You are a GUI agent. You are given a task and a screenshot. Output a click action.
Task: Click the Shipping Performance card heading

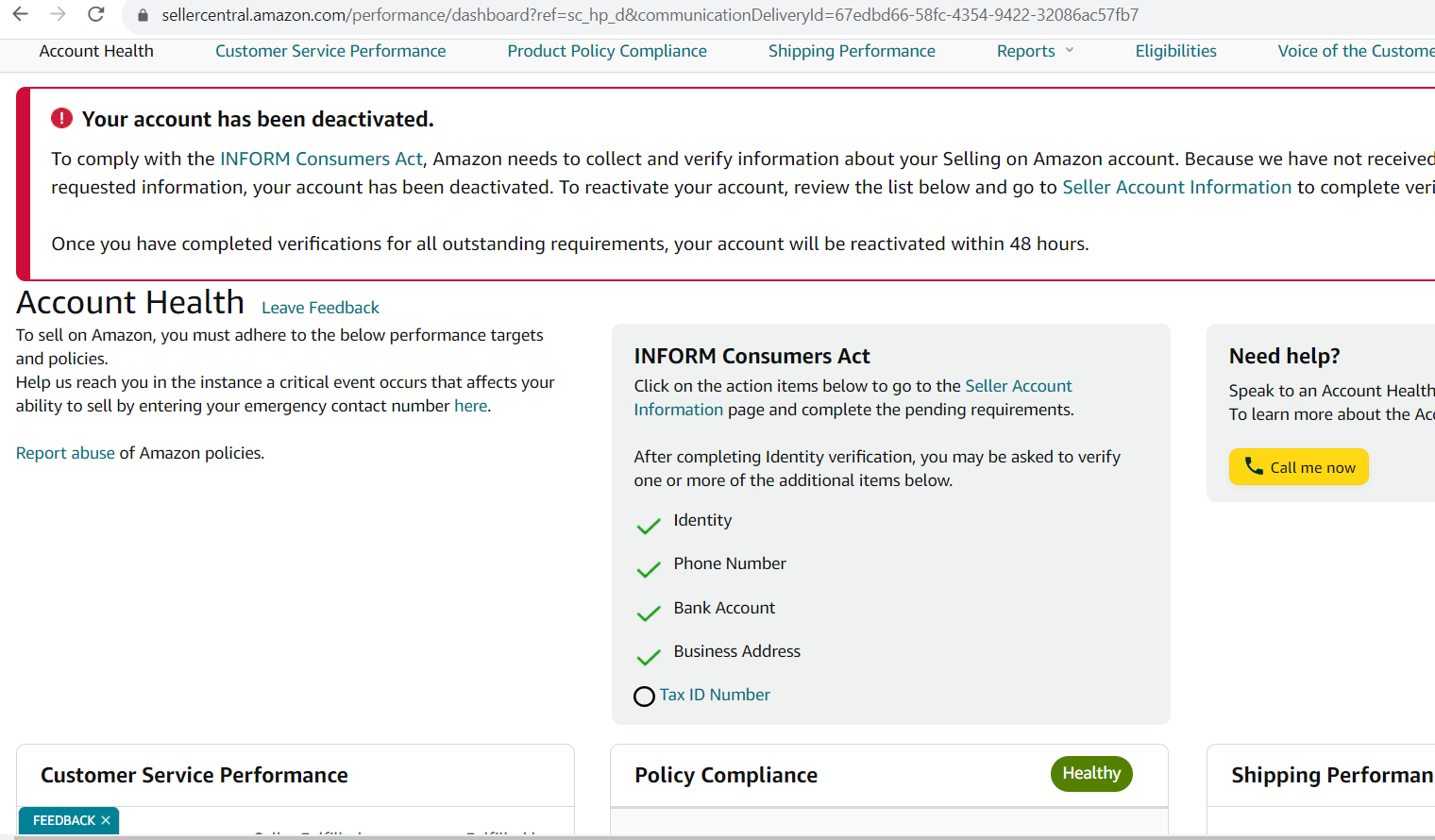click(1332, 775)
